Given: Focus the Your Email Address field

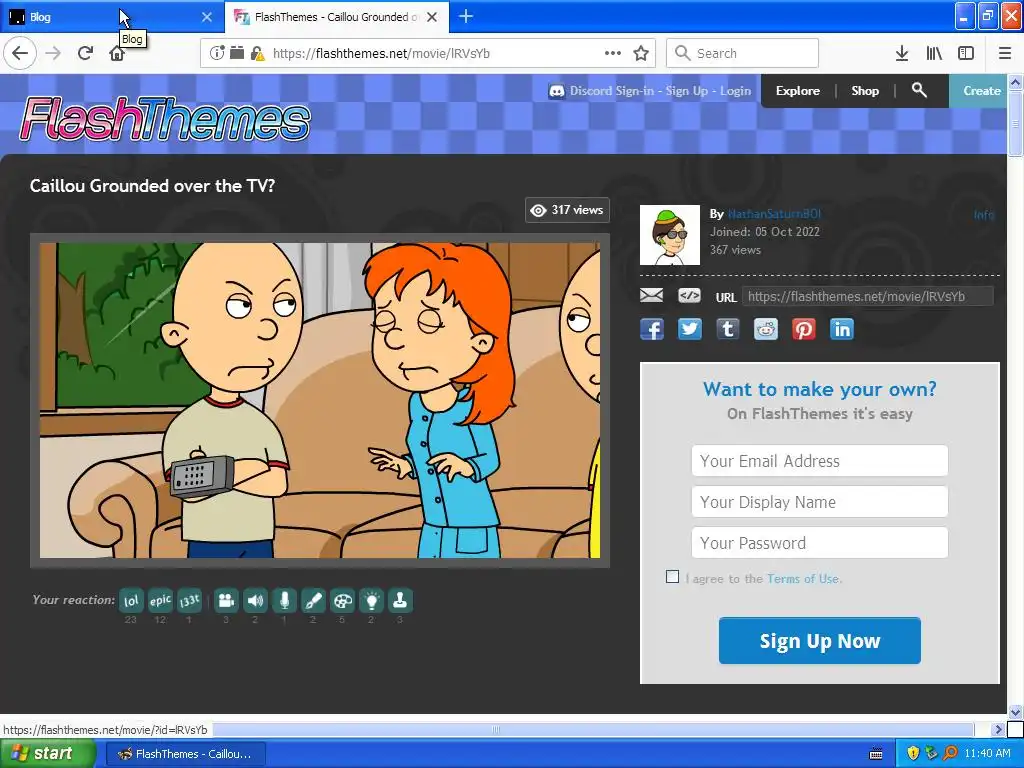Looking at the screenshot, I should click(820, 461).
